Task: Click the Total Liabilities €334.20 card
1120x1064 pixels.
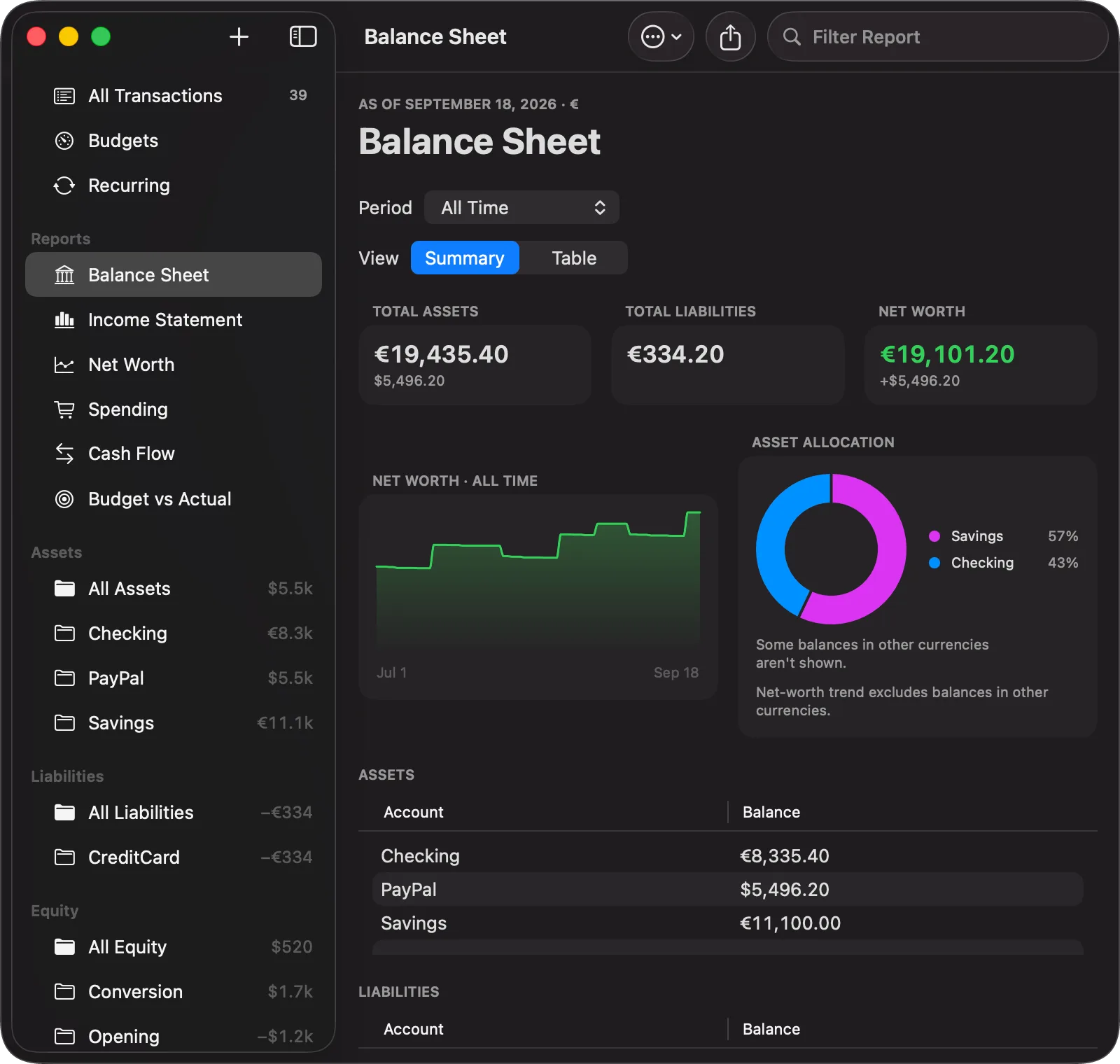Action: (x=728, y=365)
